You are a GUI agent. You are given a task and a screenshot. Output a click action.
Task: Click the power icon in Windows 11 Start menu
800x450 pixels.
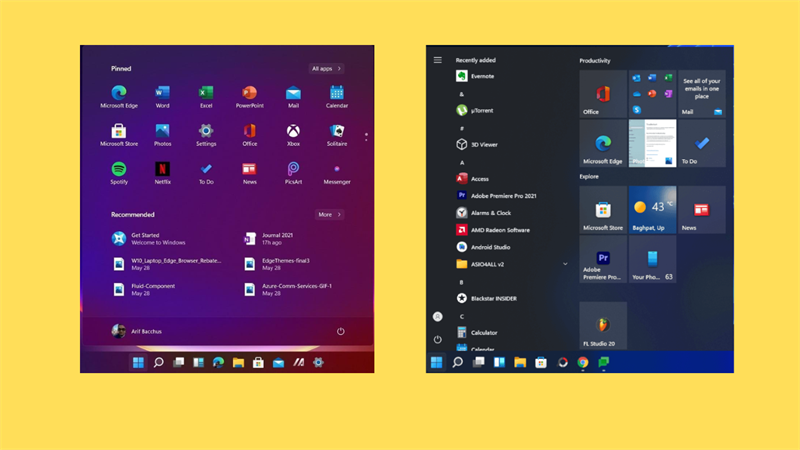click(340, 331)
